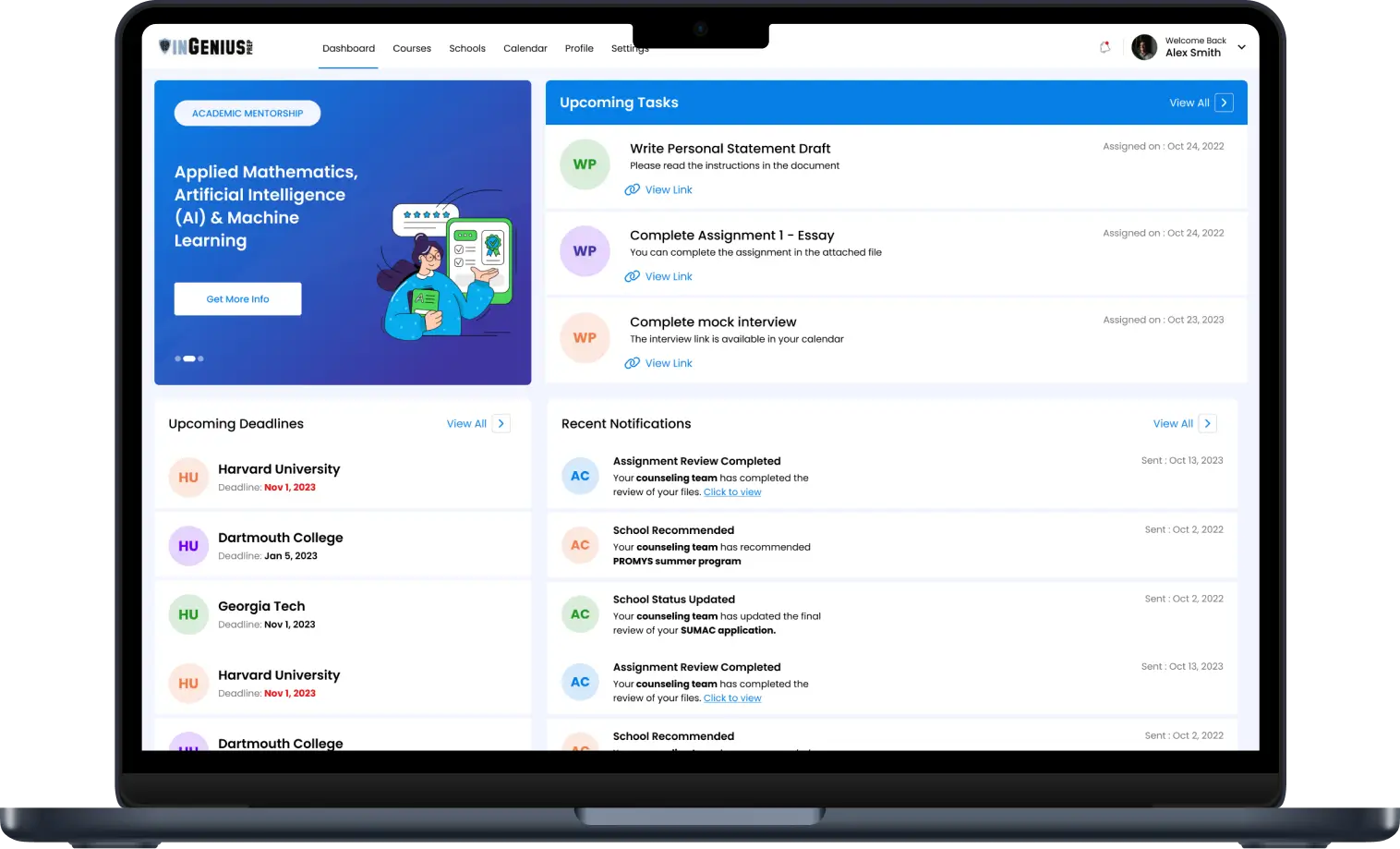Click the purple HU icon for Dartmouth College

[188, 546]
